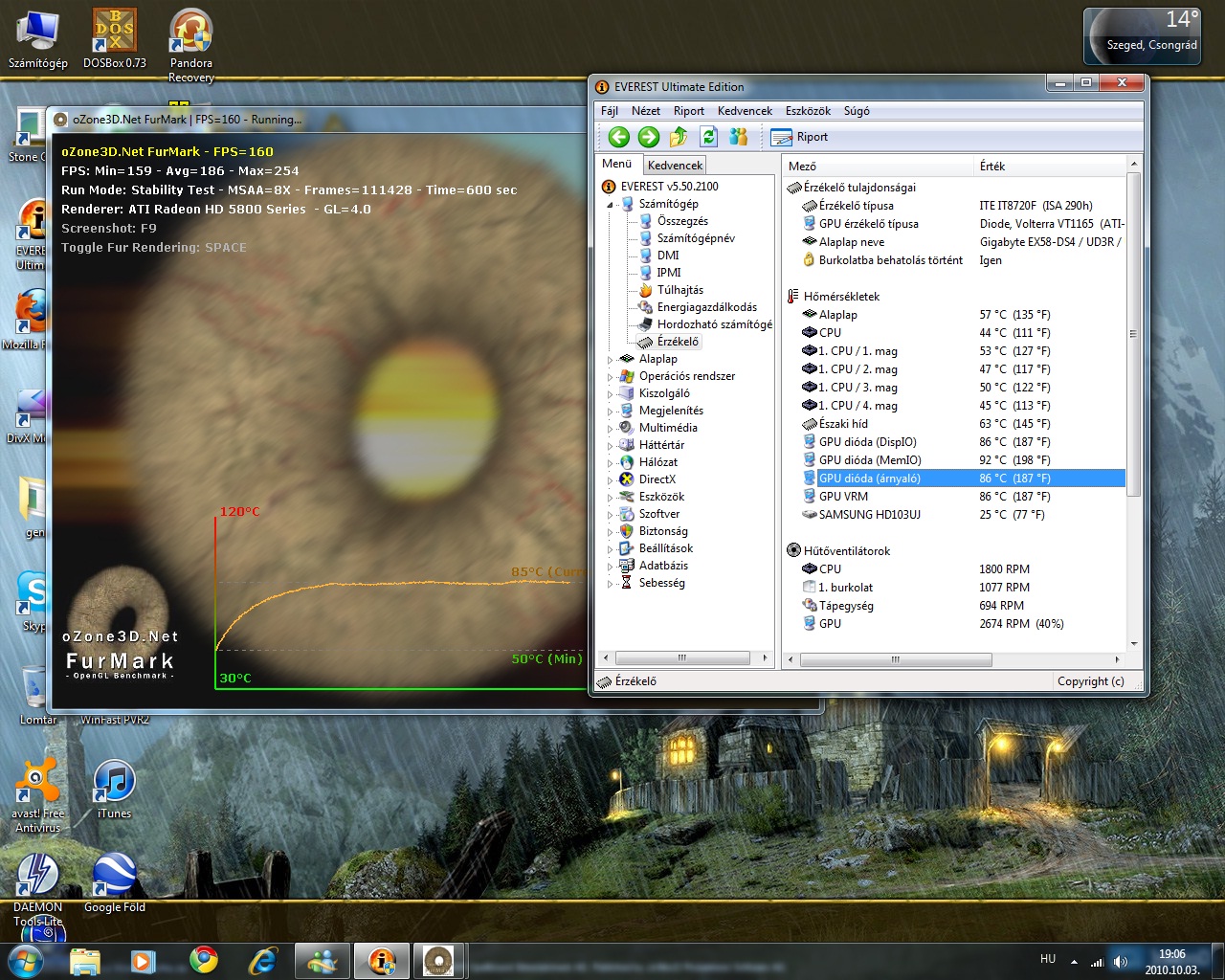
Task: Open the DOSBox 0.73 desktop icon
Action: [115, 38]
